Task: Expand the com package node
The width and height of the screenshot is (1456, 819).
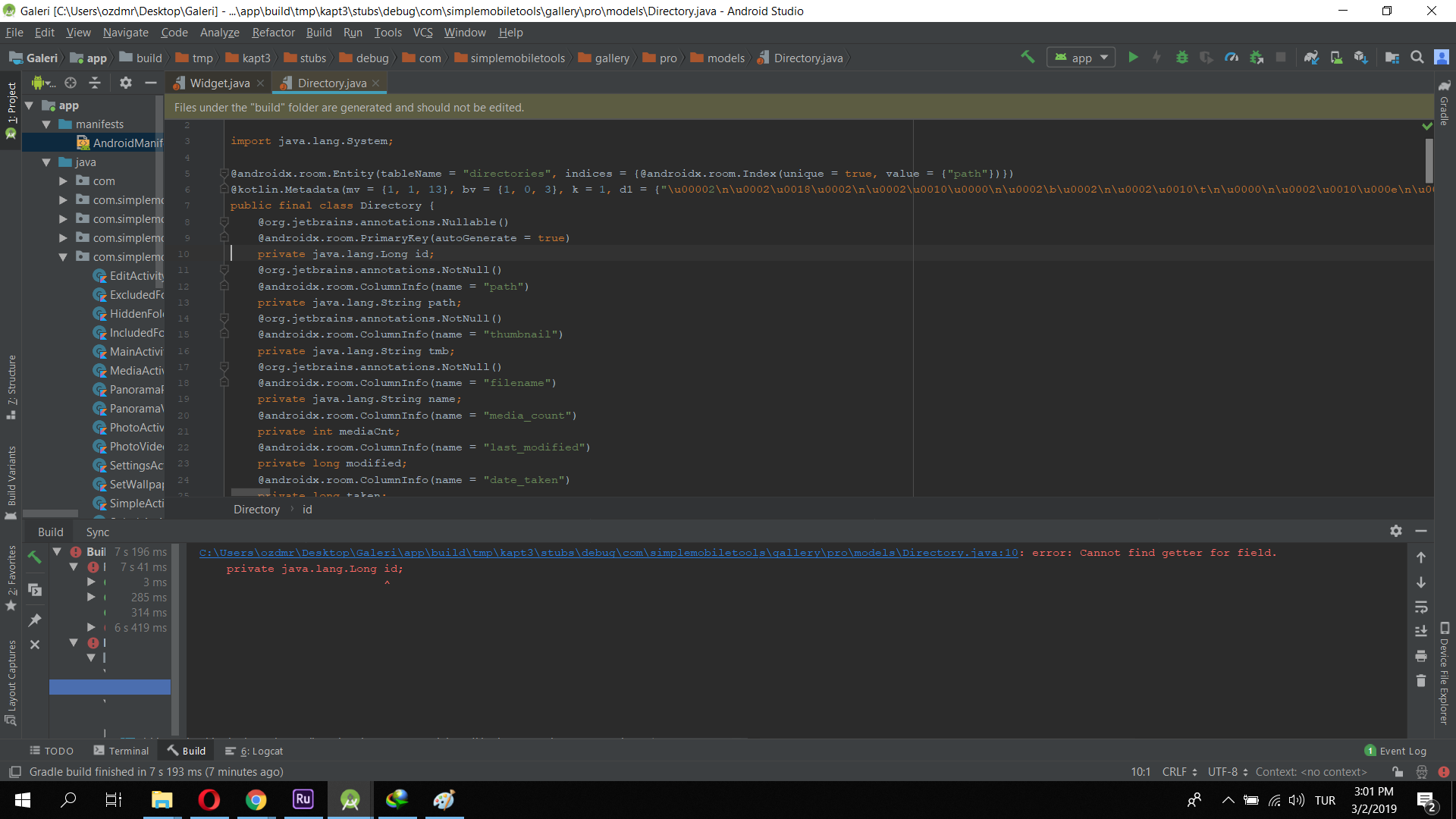Action: click(63, 181)
